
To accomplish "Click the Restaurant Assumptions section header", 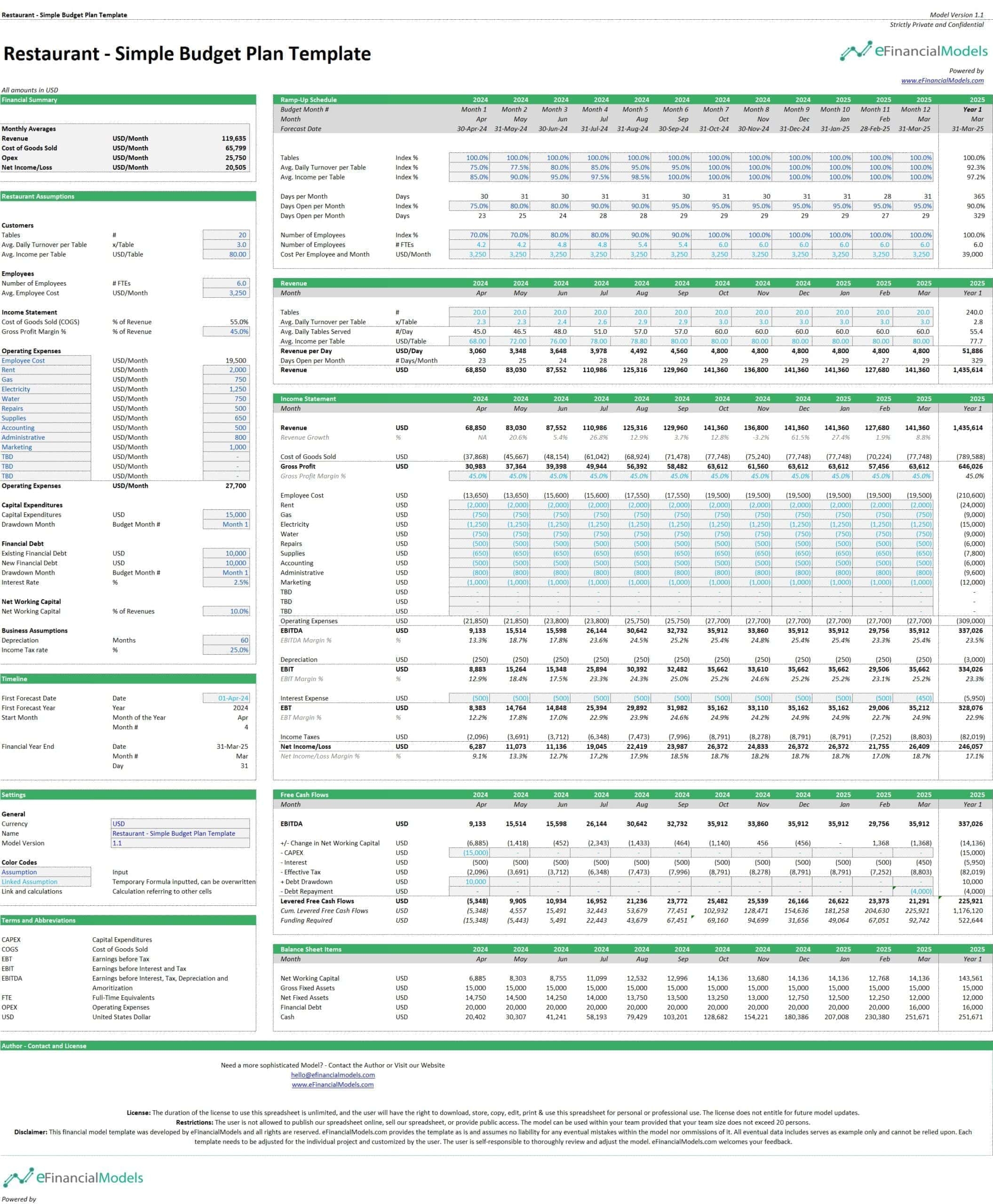I will pyautogui.click(x=127, y=196).
